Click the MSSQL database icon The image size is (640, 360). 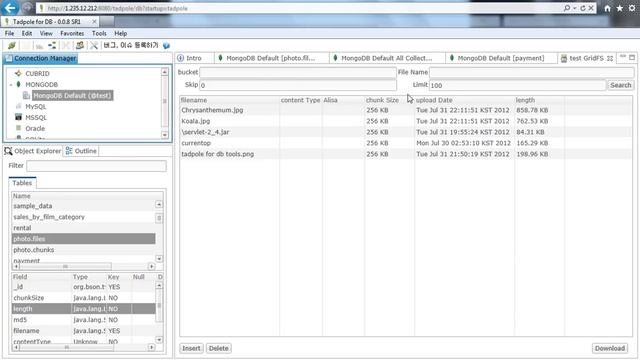(x=18, y=117)
